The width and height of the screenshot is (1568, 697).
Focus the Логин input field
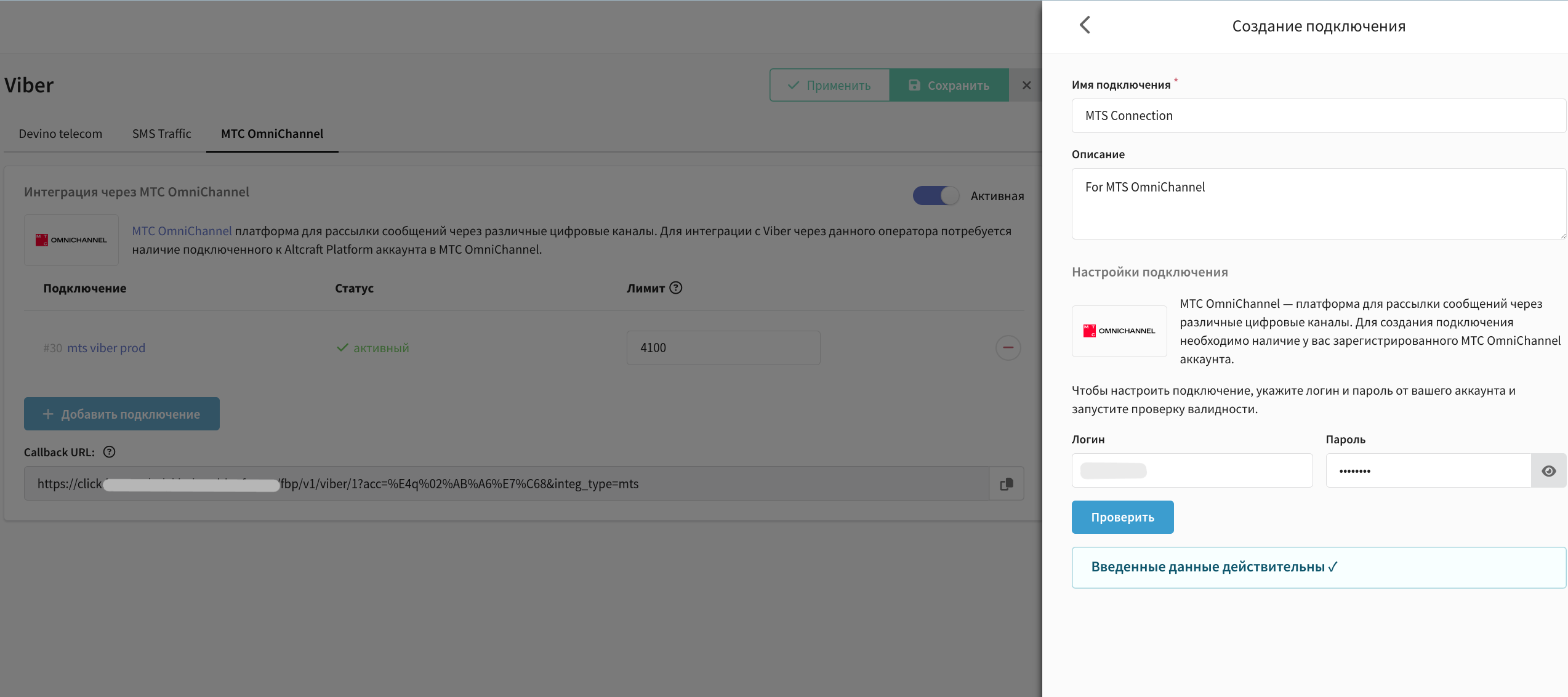[x=1192, y=471]
